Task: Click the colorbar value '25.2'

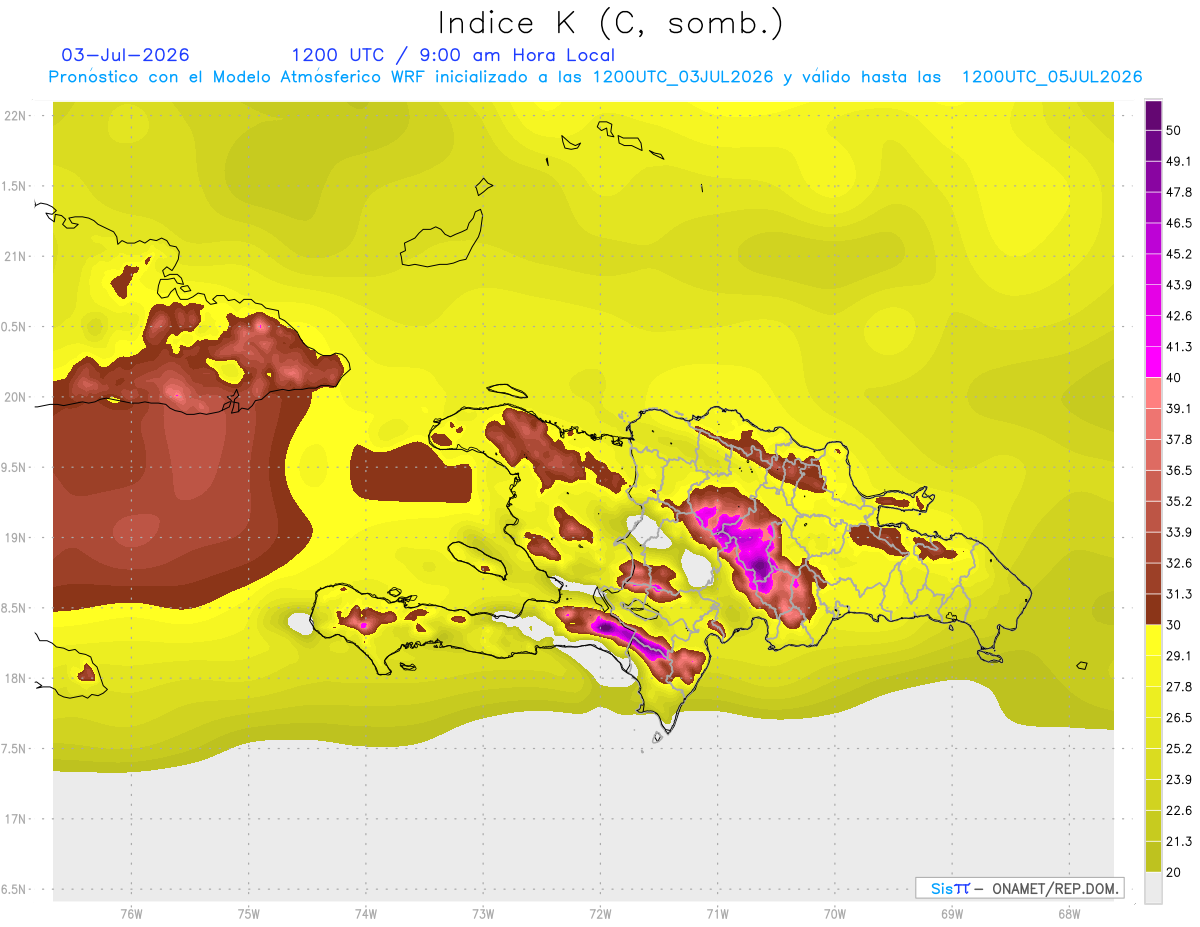Action: pyautogui.click(x=1179, y=748)
